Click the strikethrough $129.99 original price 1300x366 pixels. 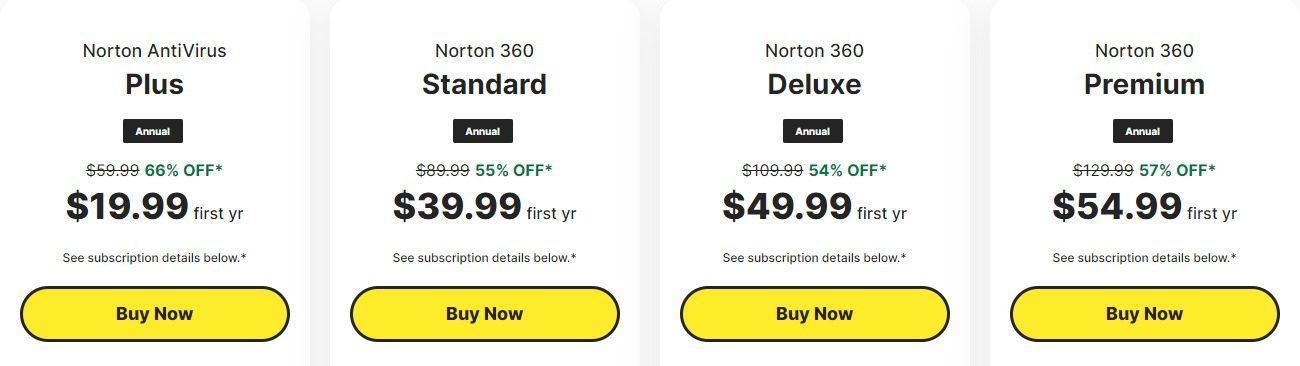1103,170
